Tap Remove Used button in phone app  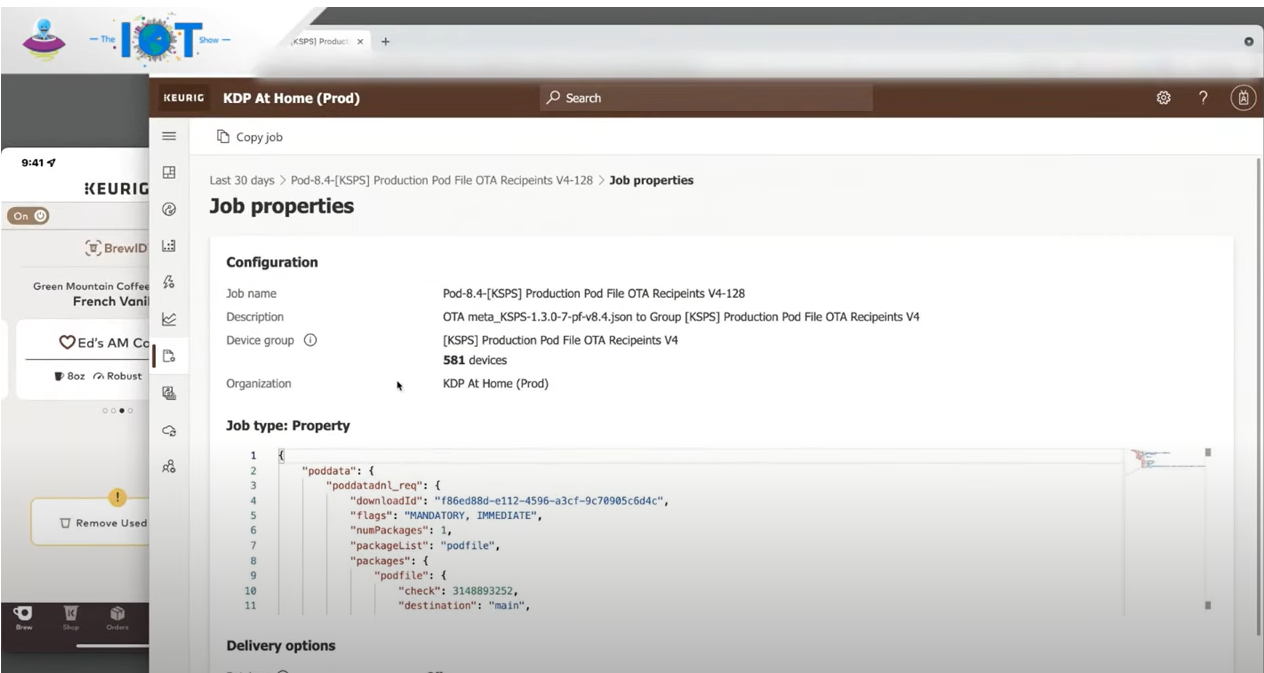click(90, 522)
